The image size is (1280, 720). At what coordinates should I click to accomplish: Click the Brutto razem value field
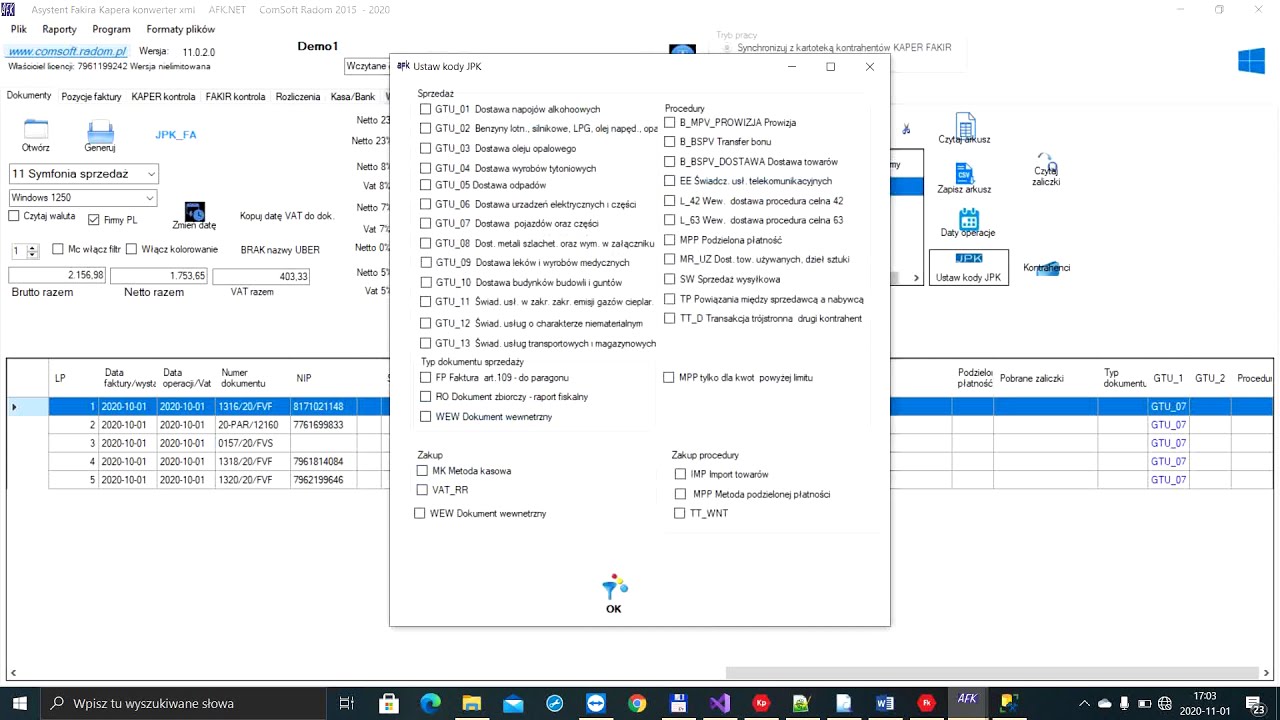[57, 275]
